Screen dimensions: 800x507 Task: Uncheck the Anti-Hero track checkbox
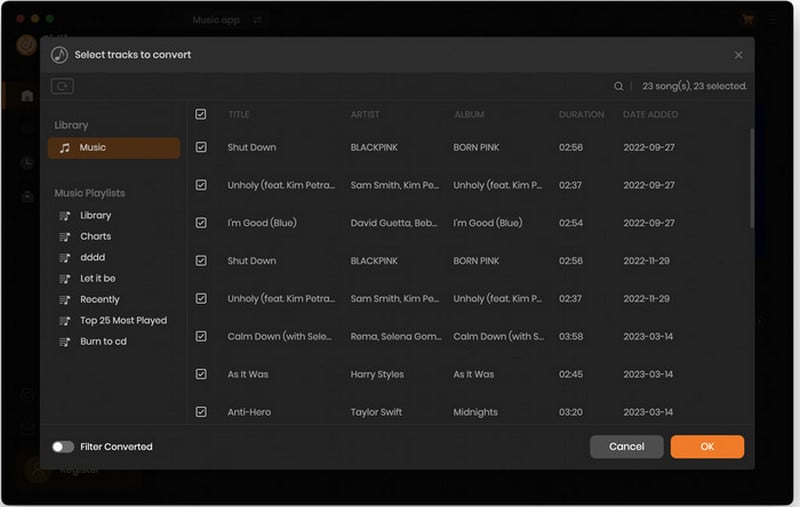[201, 412]
